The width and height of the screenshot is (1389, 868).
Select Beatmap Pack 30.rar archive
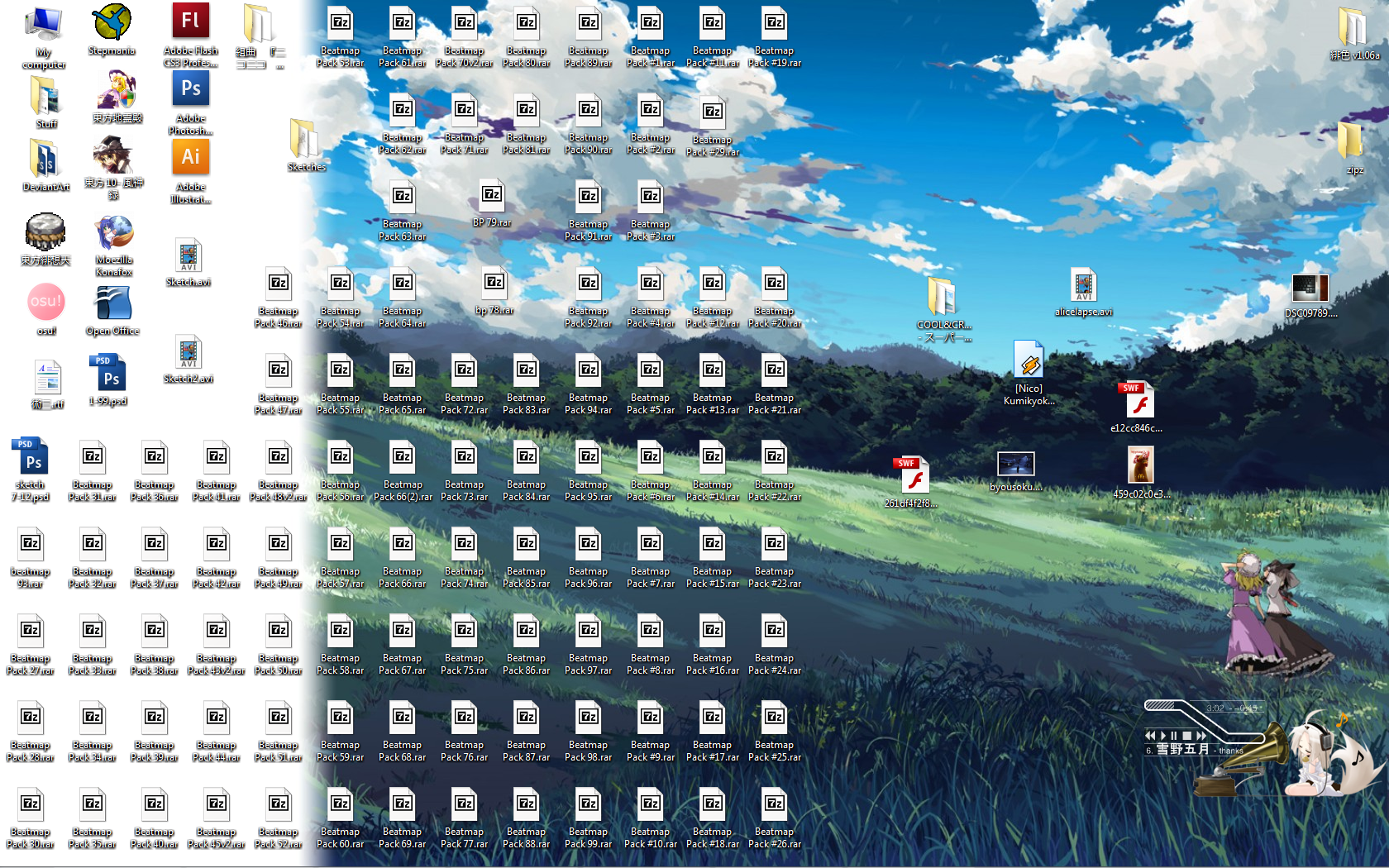pyautogui.click(x=31, y=818)
